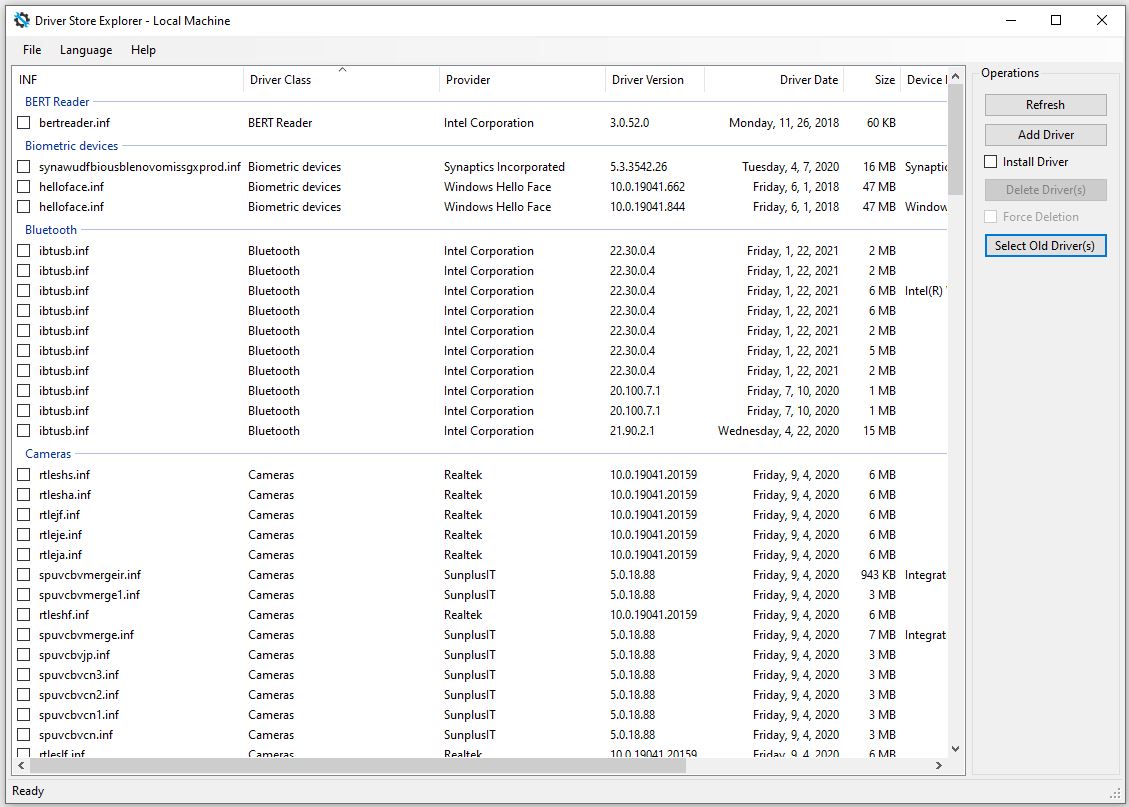Click the horizontal scrollbar right arrow

(938, 765)
